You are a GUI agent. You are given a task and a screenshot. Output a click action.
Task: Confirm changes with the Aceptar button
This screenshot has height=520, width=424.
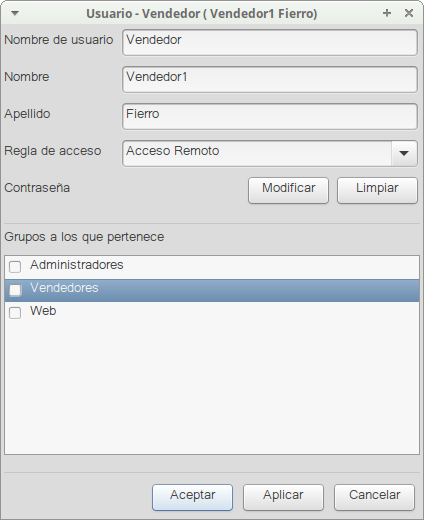pyautogui.click(x=192, y=497)
